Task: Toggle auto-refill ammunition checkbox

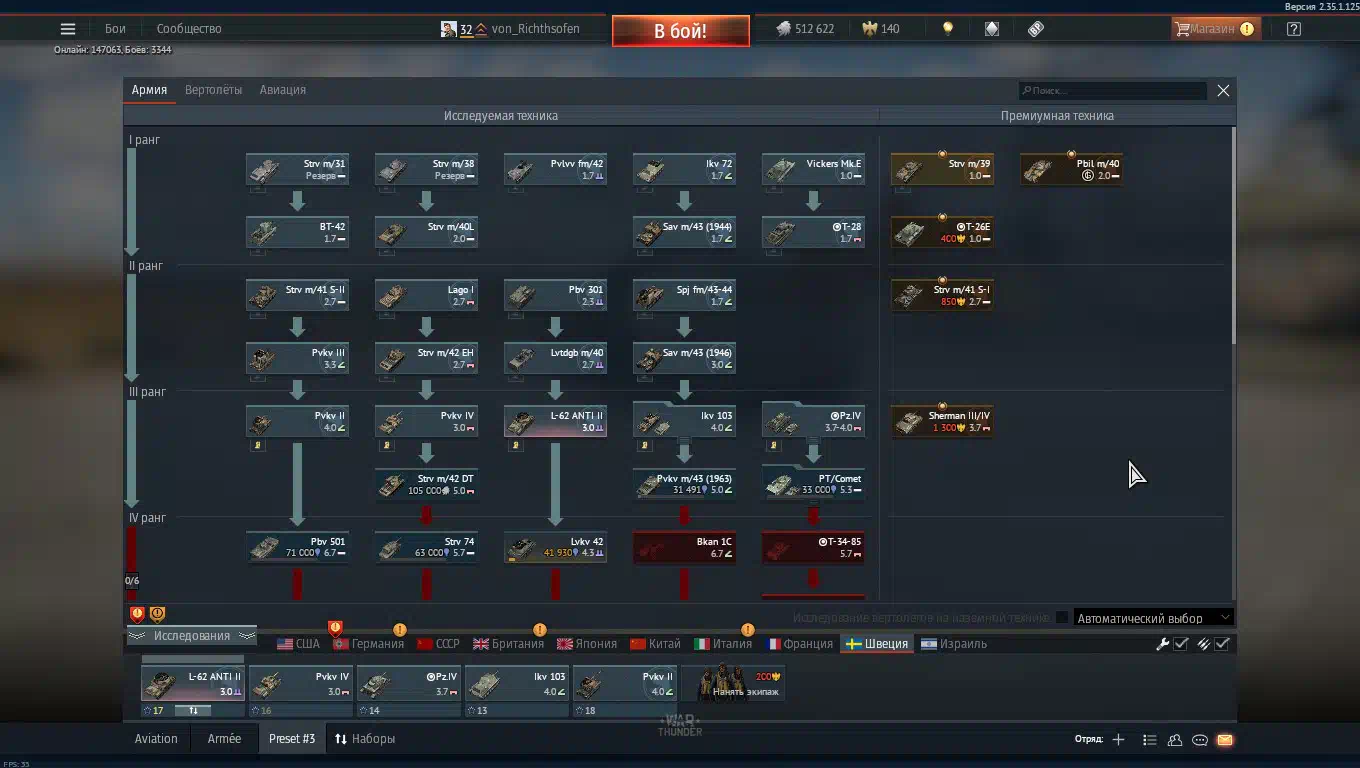Action: pyautogui.click(x=1222, y=644)
